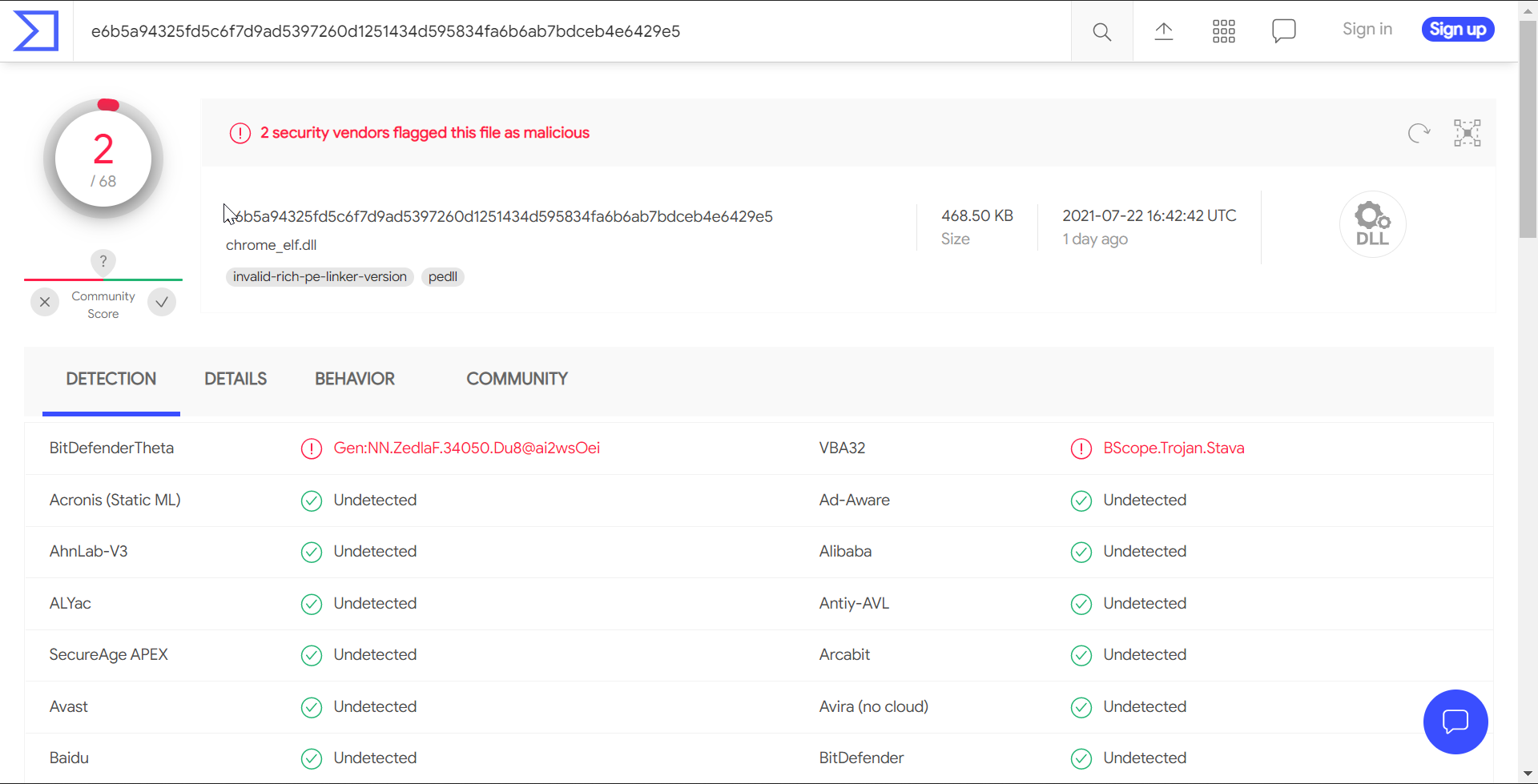Downvote the file with the X vote
Viewport: 1538px width, 784px height.
(x=45, y=302)
